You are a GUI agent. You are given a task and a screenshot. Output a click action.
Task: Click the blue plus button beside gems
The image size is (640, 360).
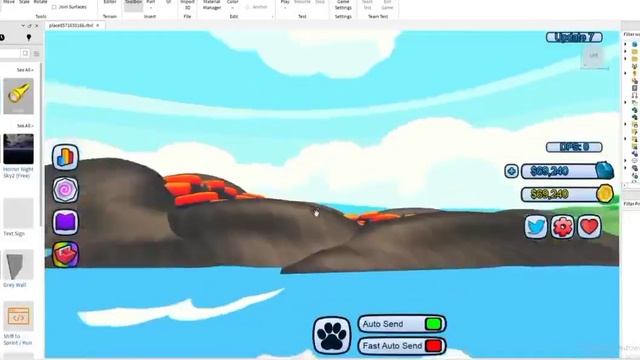coord(511,171)
